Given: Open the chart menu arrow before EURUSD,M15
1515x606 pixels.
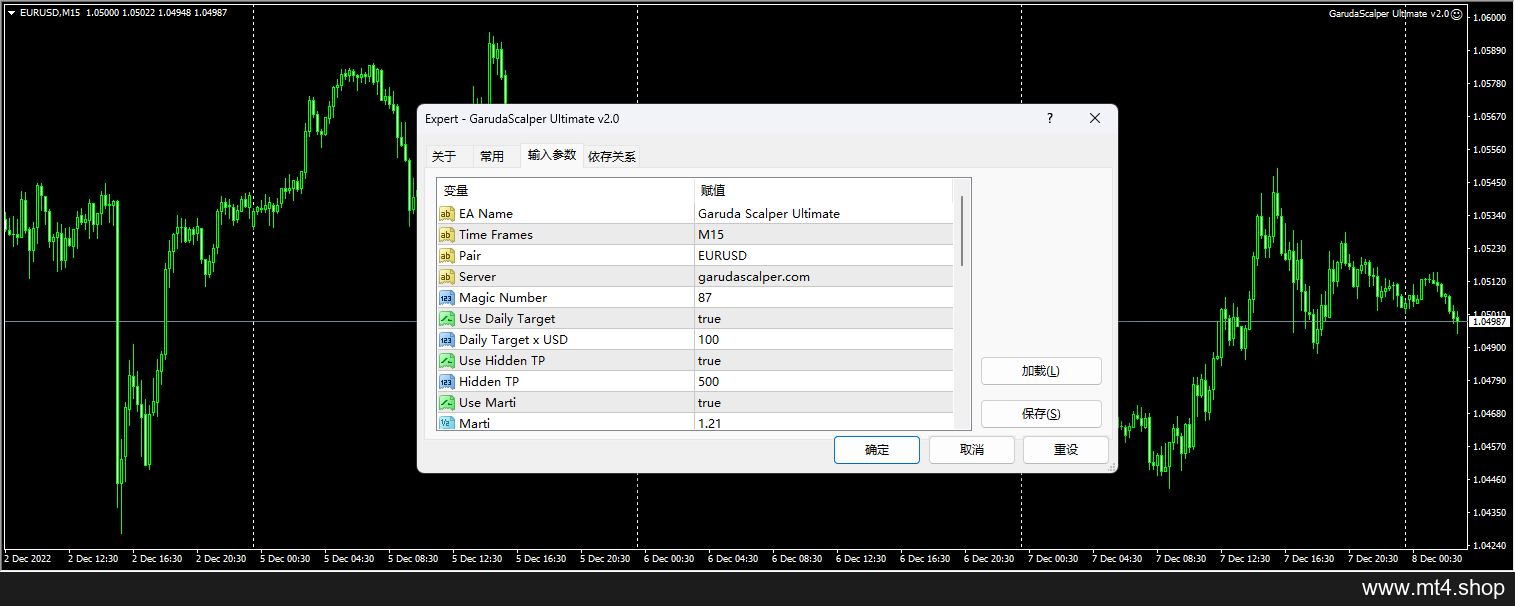Looking at the screenshot, I should [x=11, y=12].
